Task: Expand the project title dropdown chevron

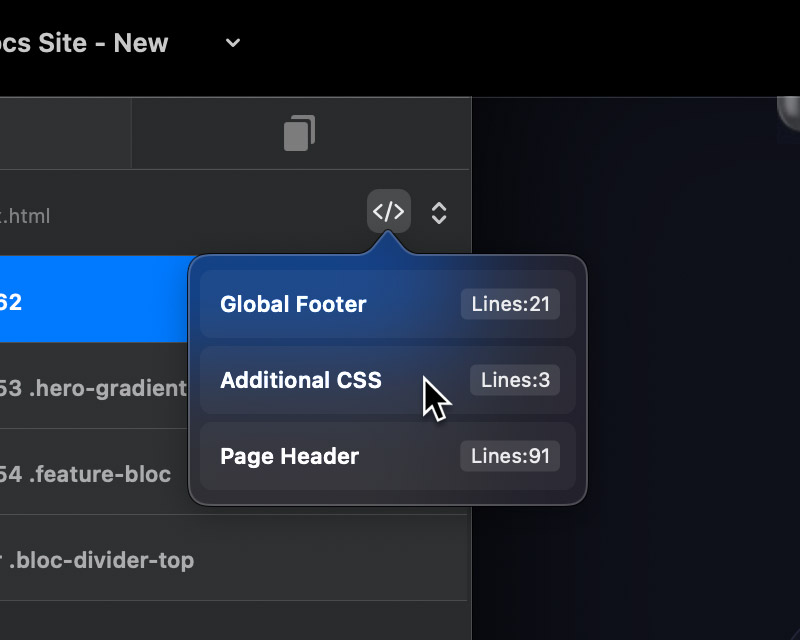Action: 233,43
